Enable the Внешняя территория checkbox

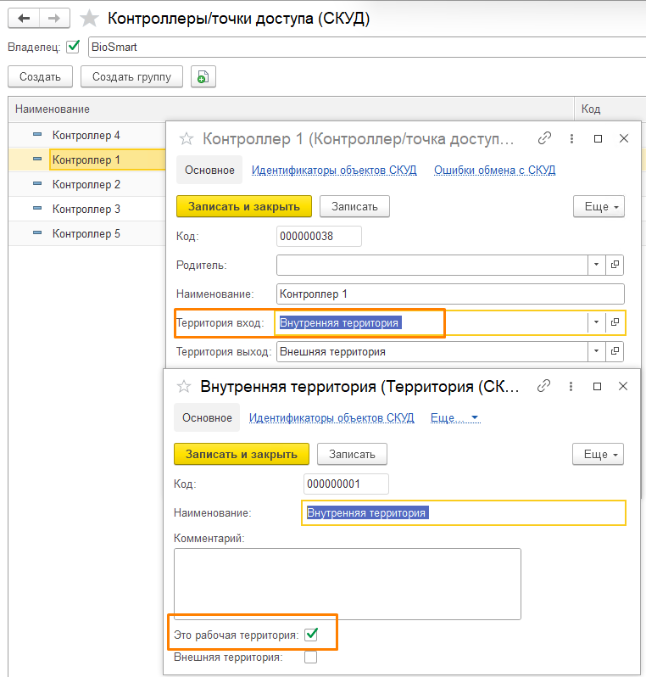(310, 658)
